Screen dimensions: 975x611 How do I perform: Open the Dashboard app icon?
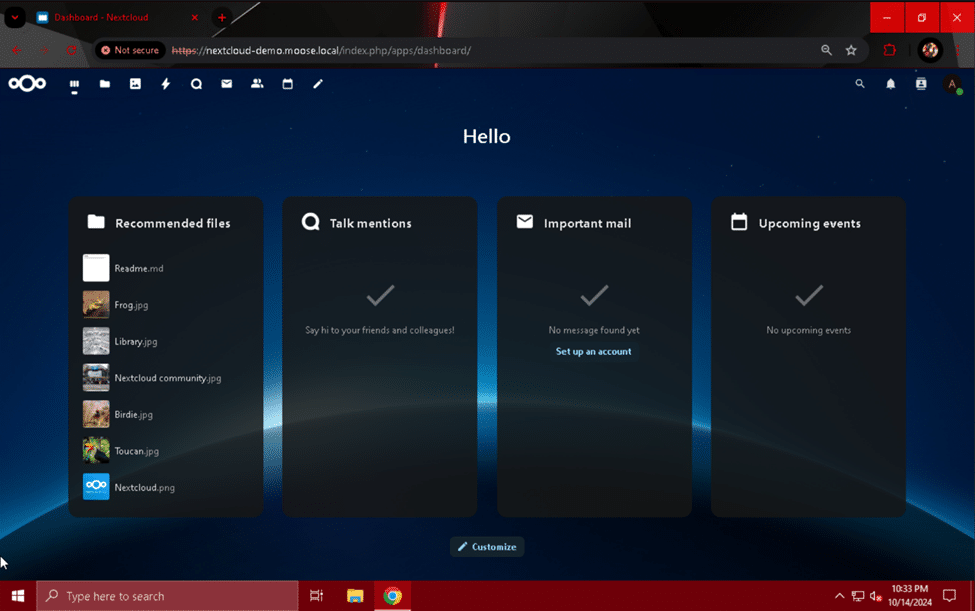click(74, 84)
